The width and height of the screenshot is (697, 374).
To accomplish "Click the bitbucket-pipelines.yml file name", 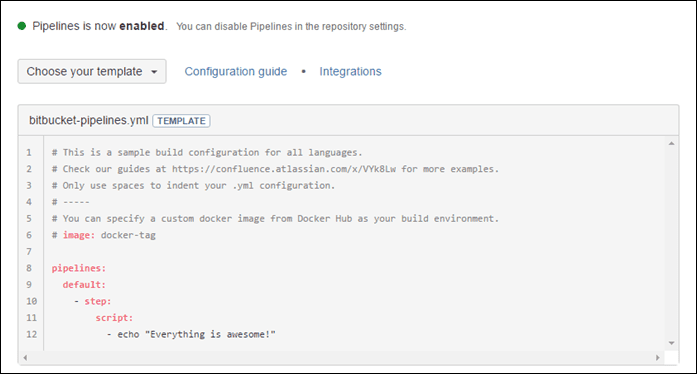I will click(x=88, y=121).
